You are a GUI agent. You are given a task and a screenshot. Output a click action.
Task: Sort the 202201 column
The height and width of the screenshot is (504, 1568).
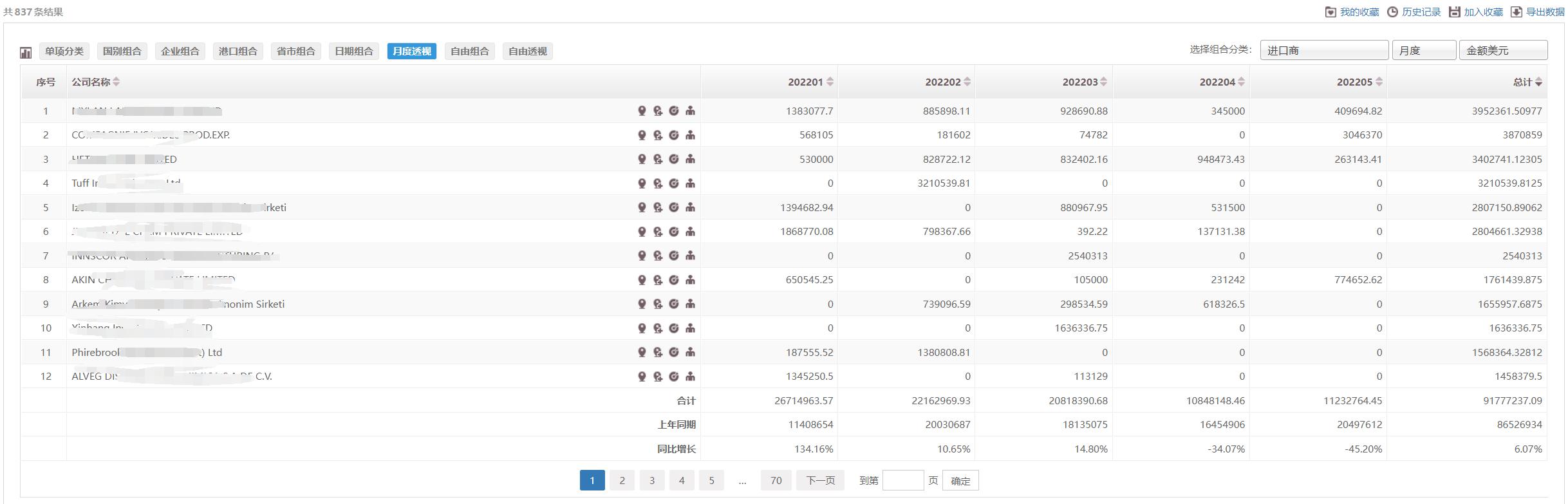point(830,82)
